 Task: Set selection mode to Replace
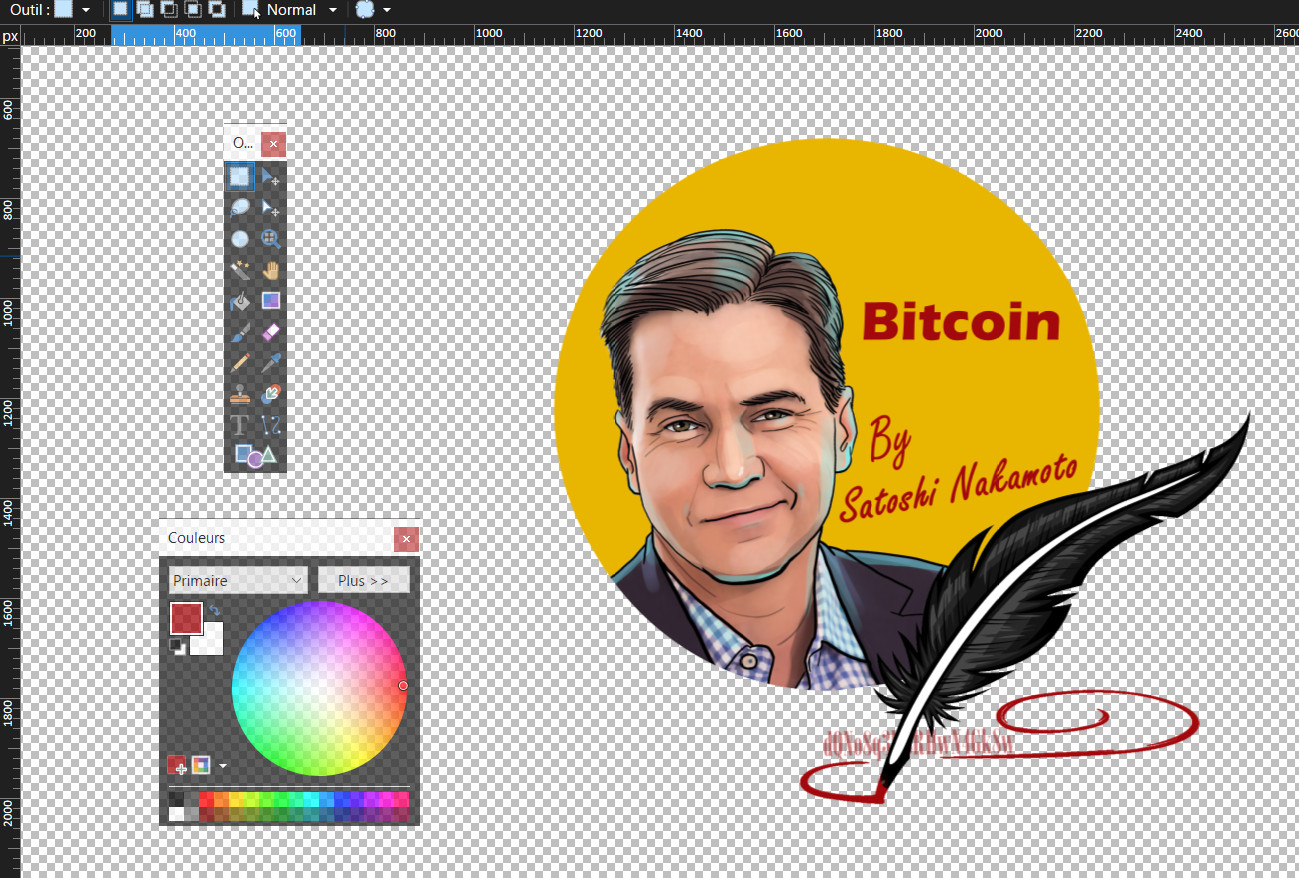click(x=120, y=10)
